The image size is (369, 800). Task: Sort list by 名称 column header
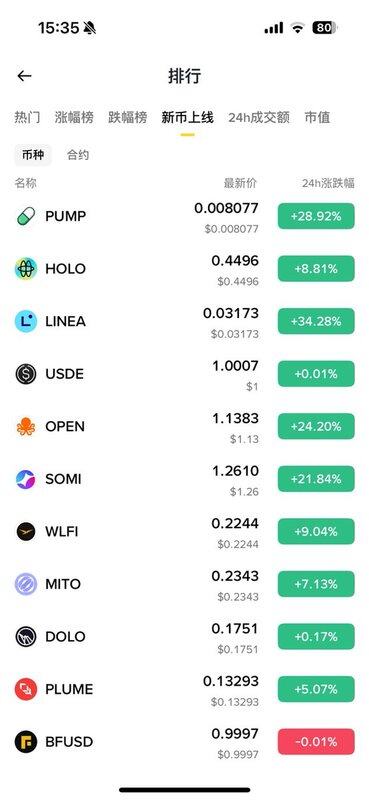(x=26, y=183)
